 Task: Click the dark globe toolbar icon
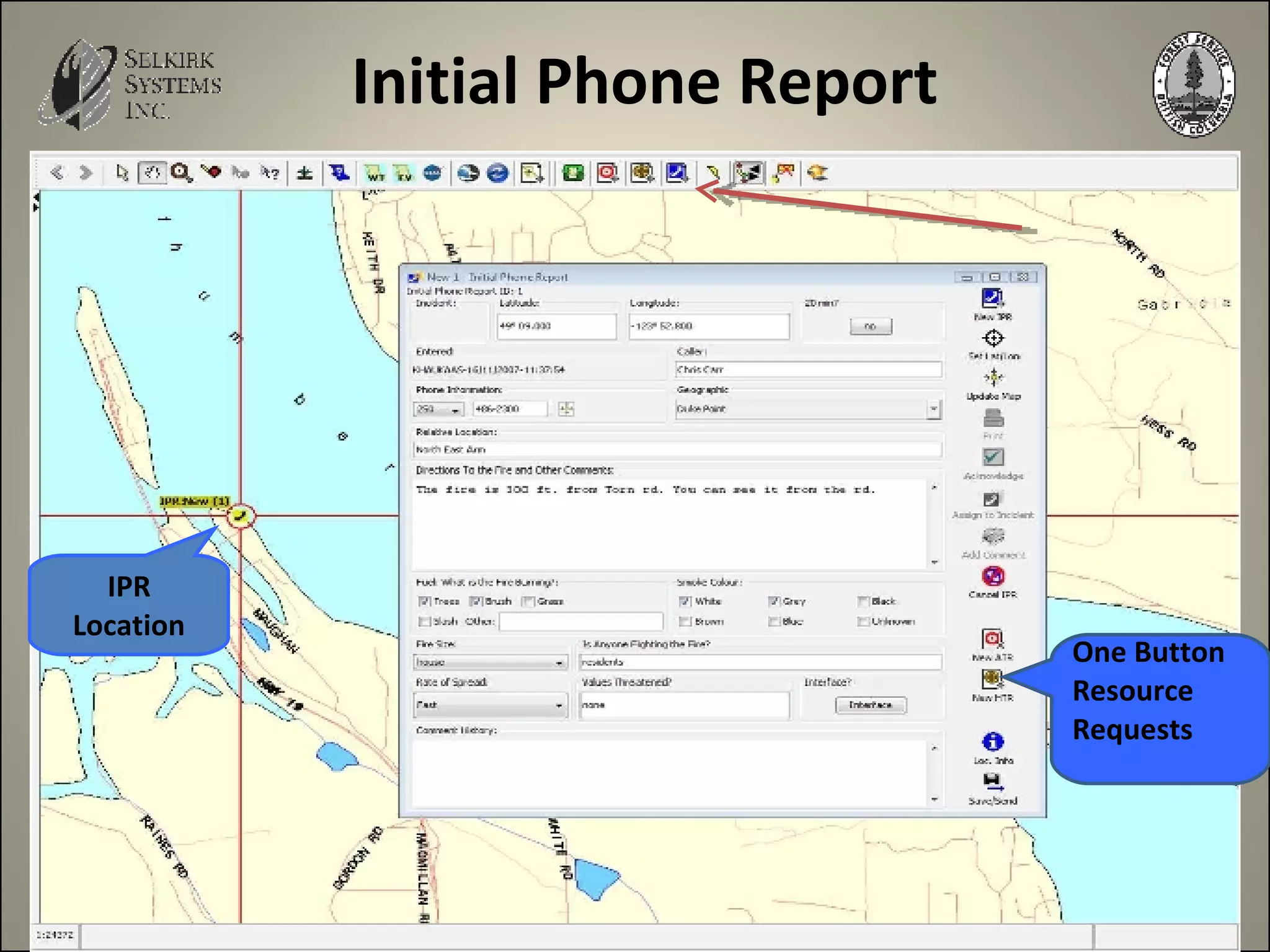(468, 173)
